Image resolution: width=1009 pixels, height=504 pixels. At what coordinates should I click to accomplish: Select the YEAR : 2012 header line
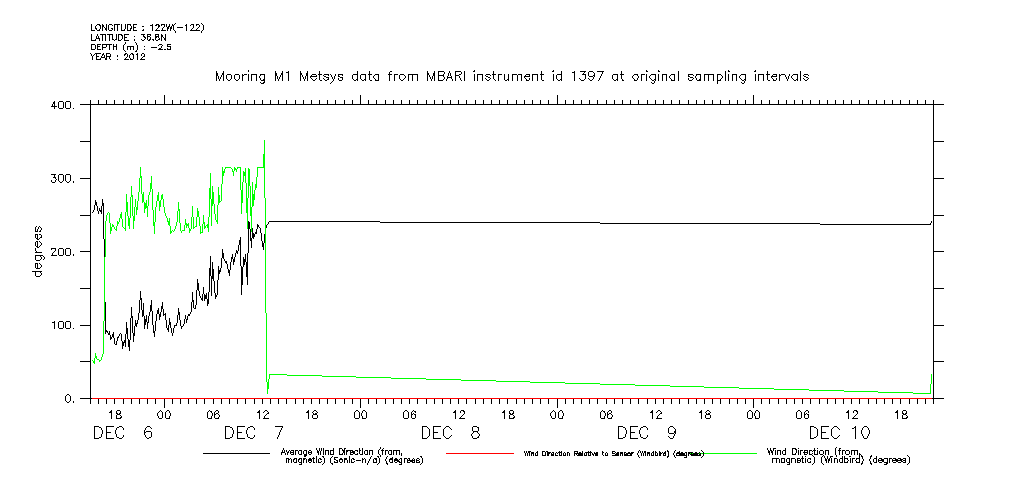coord(118,57)
